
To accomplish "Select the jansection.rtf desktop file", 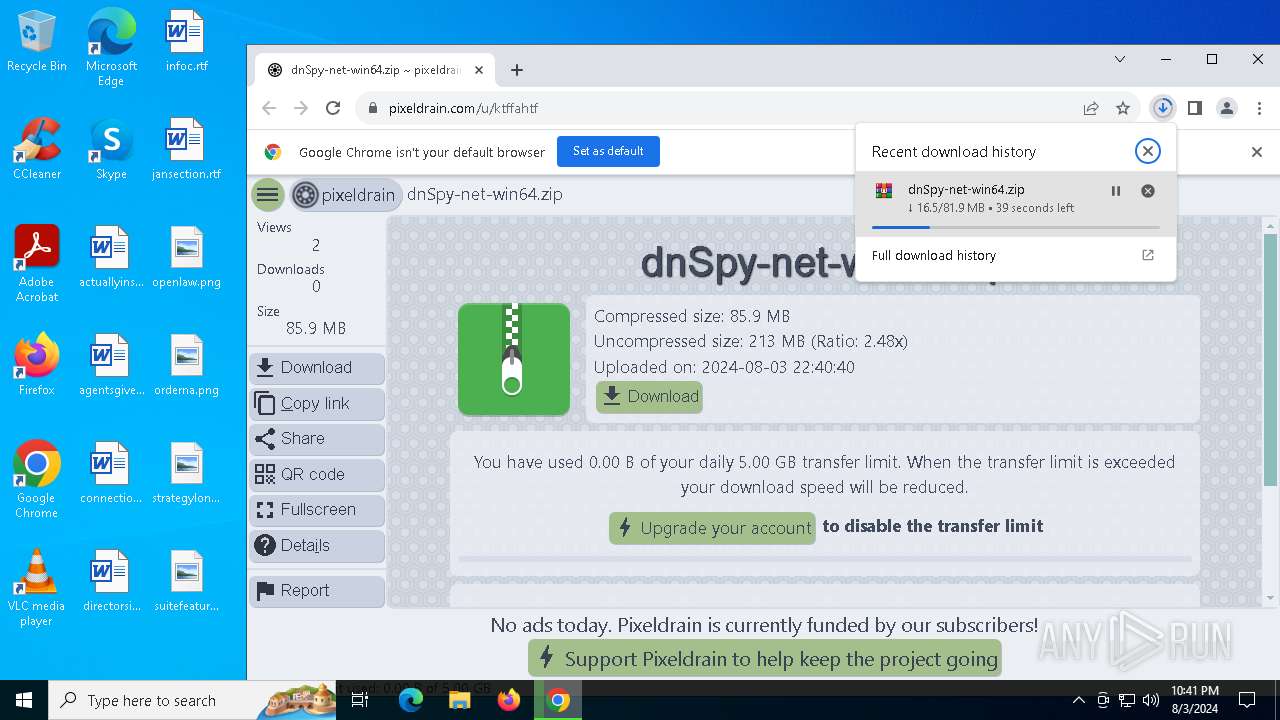I will tap(186, 150).
